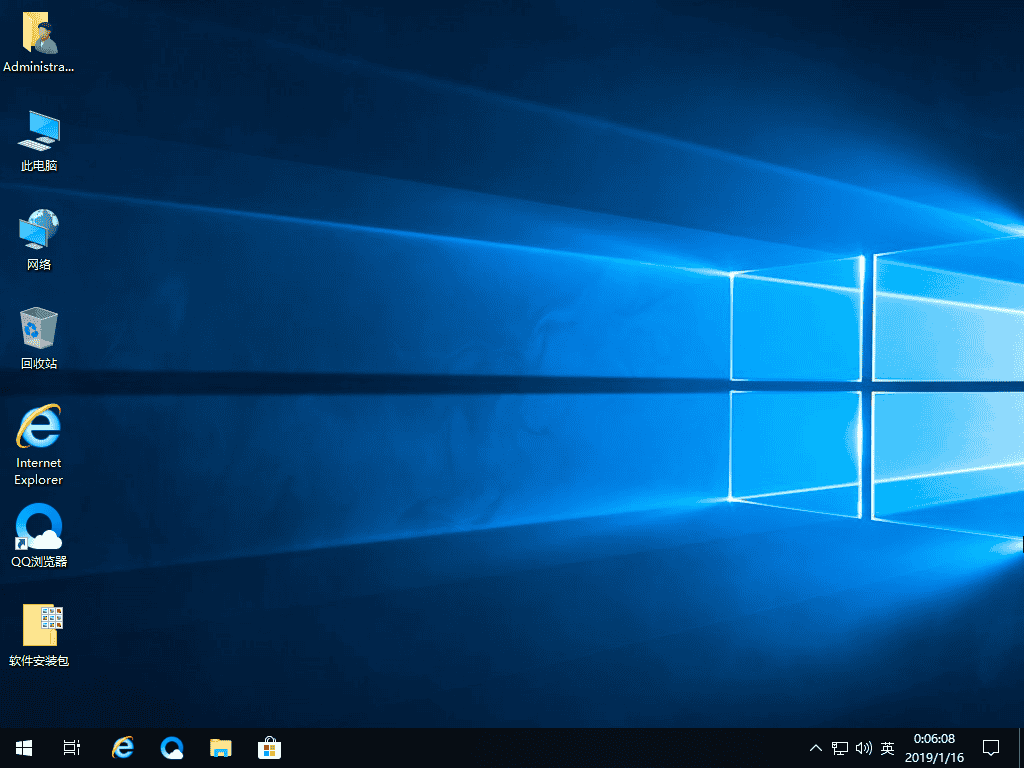The width and height of the screenshot is (1024, 768).
Task: Open the volume control tray icon
Action: 863,748
